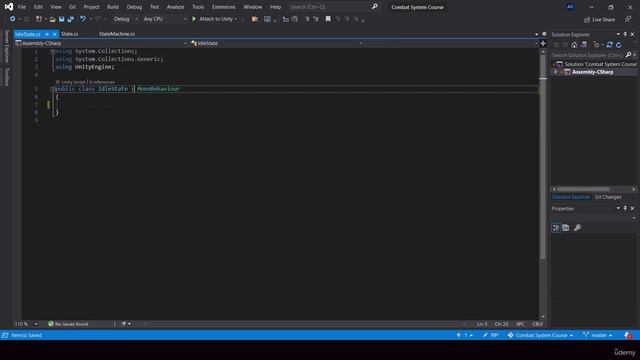Click the Visual Studio logo icon

(x=9, y=7)
